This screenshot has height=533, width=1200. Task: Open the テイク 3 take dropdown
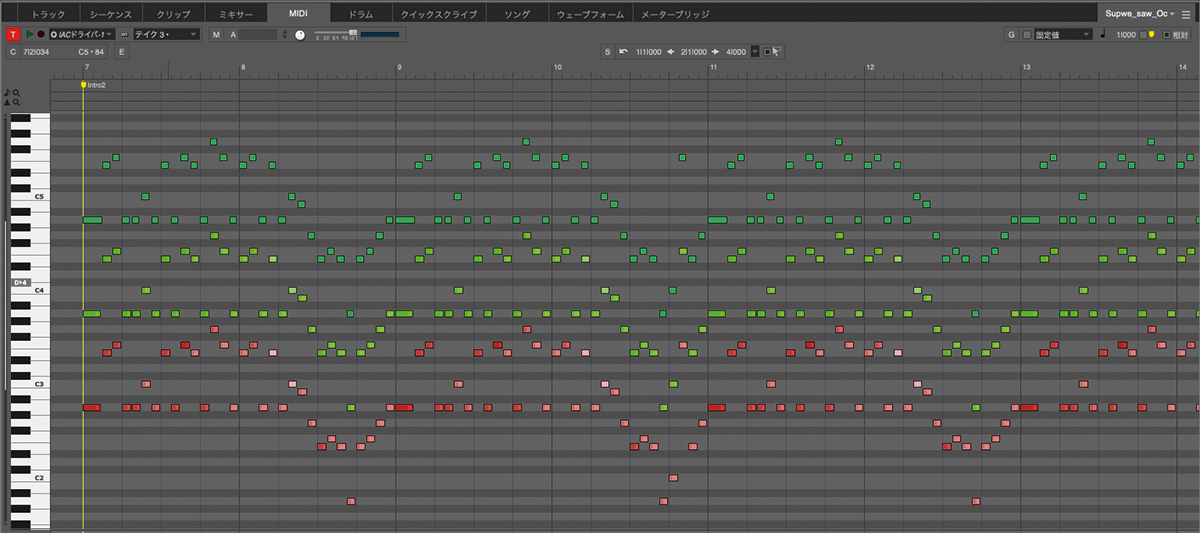(x=166, y=34)
